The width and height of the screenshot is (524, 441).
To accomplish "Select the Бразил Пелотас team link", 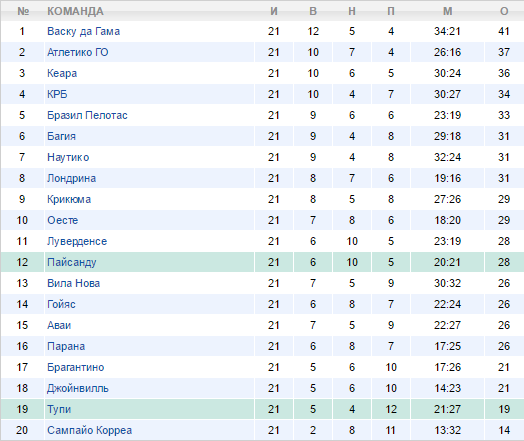I will [87, 116].
